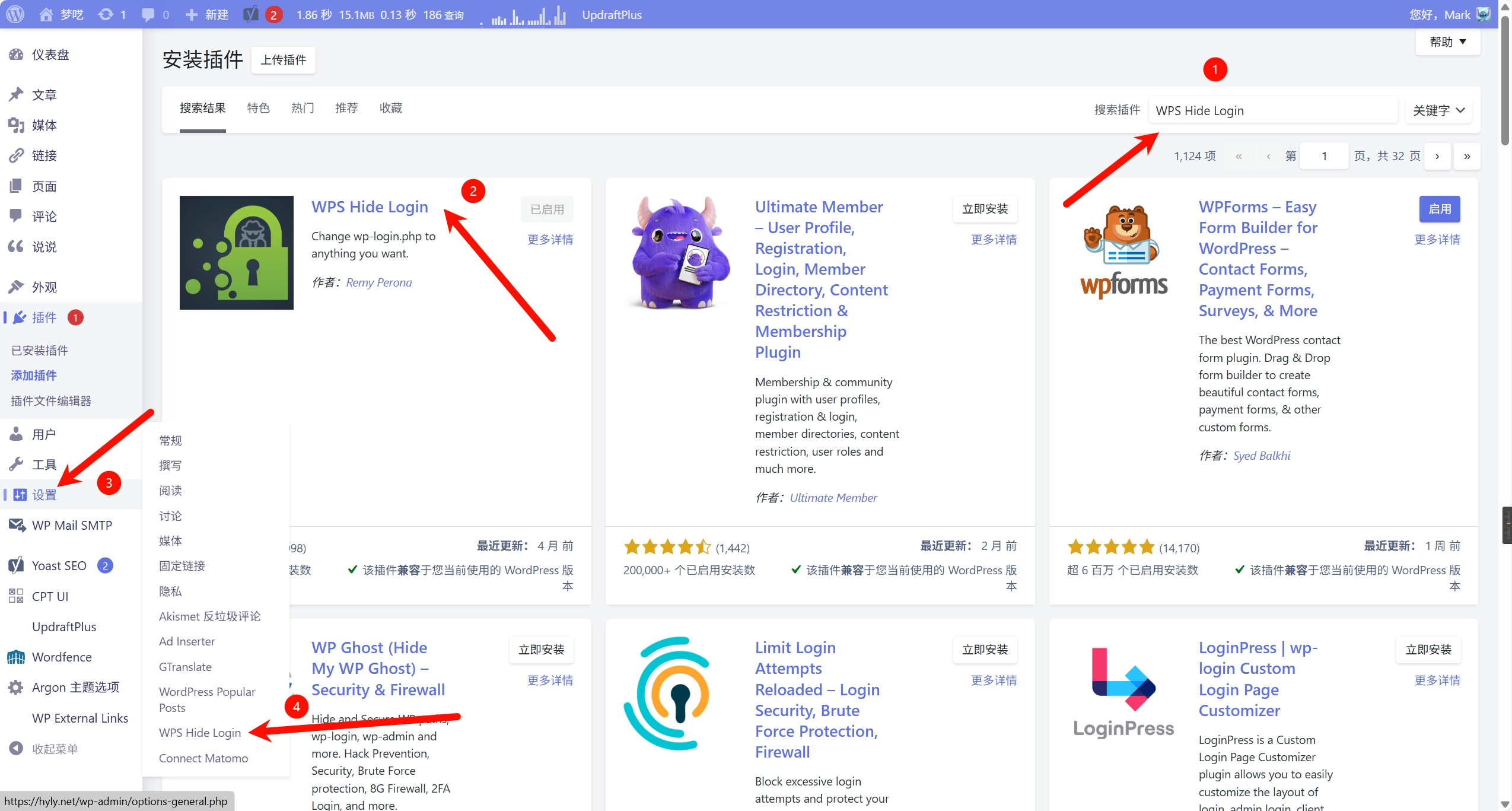Open WP External Links sidebar item
The image size is (1512, 811).
coord(80,718)
